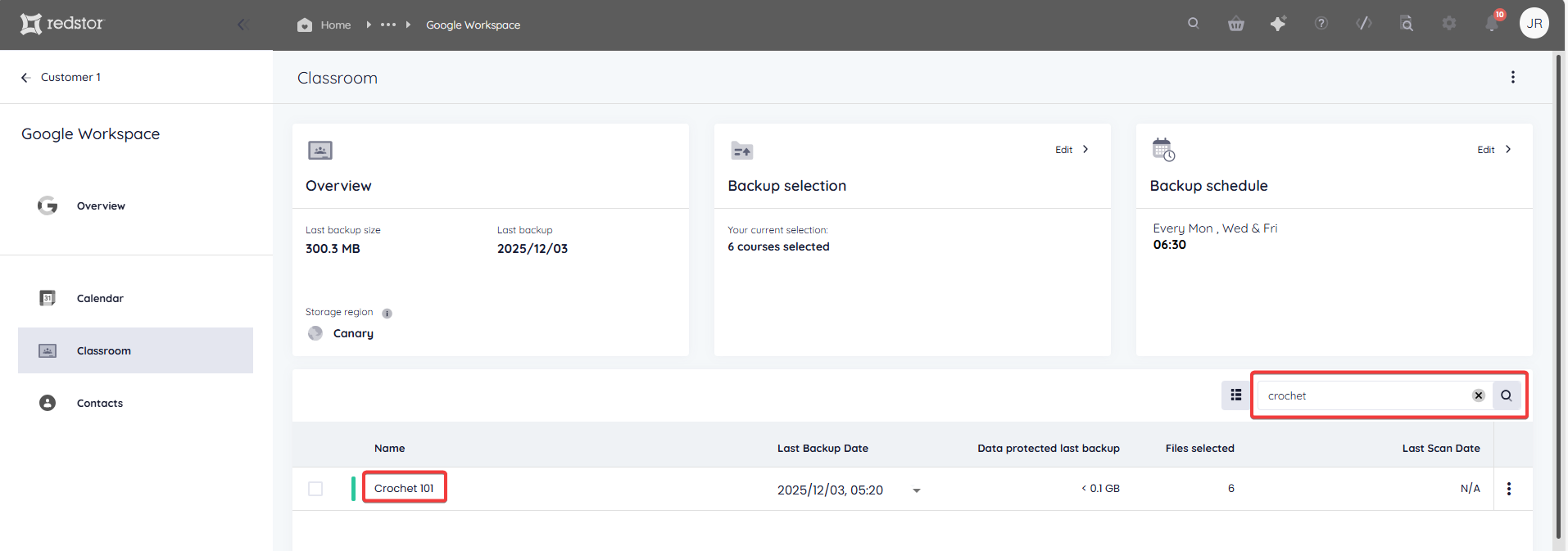Open notifications bell with badge
The width and height of the screenshot is (1568, 551).
click(1493, 23)
